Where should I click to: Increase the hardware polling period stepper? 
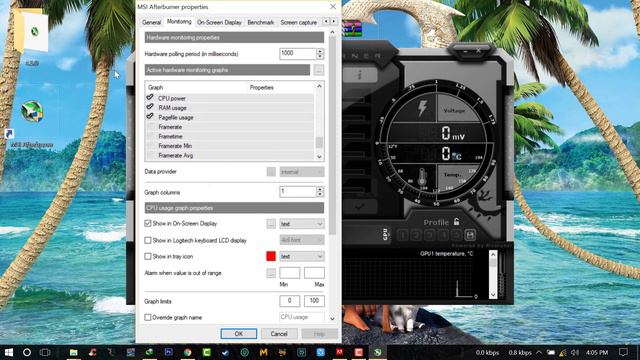click(x=320, y=51)
